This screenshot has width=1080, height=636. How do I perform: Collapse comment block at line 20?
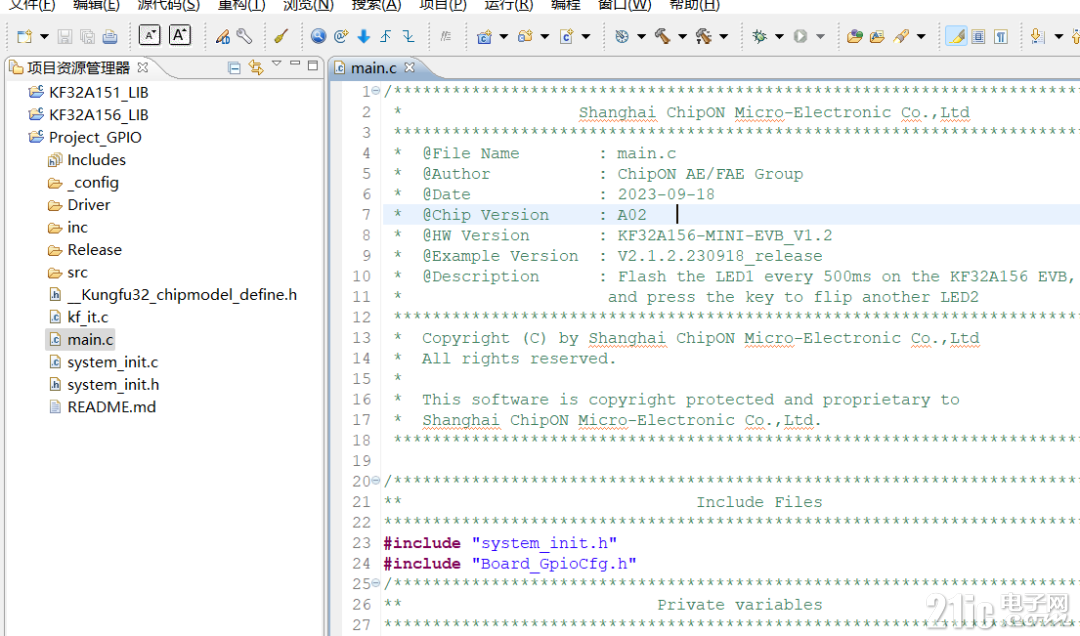point(376,480)
